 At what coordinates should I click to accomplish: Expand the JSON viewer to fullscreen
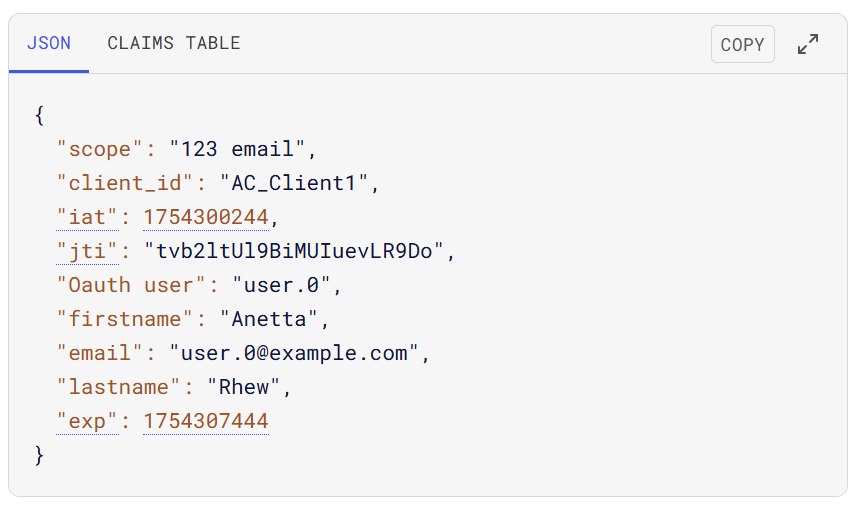pyautogui.click(x=808, y=44)
